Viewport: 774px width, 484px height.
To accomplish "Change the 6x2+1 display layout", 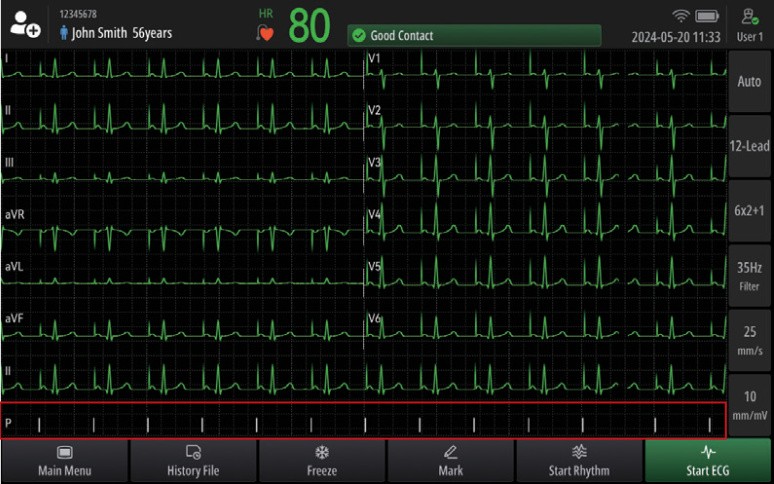I will (749, 211).
